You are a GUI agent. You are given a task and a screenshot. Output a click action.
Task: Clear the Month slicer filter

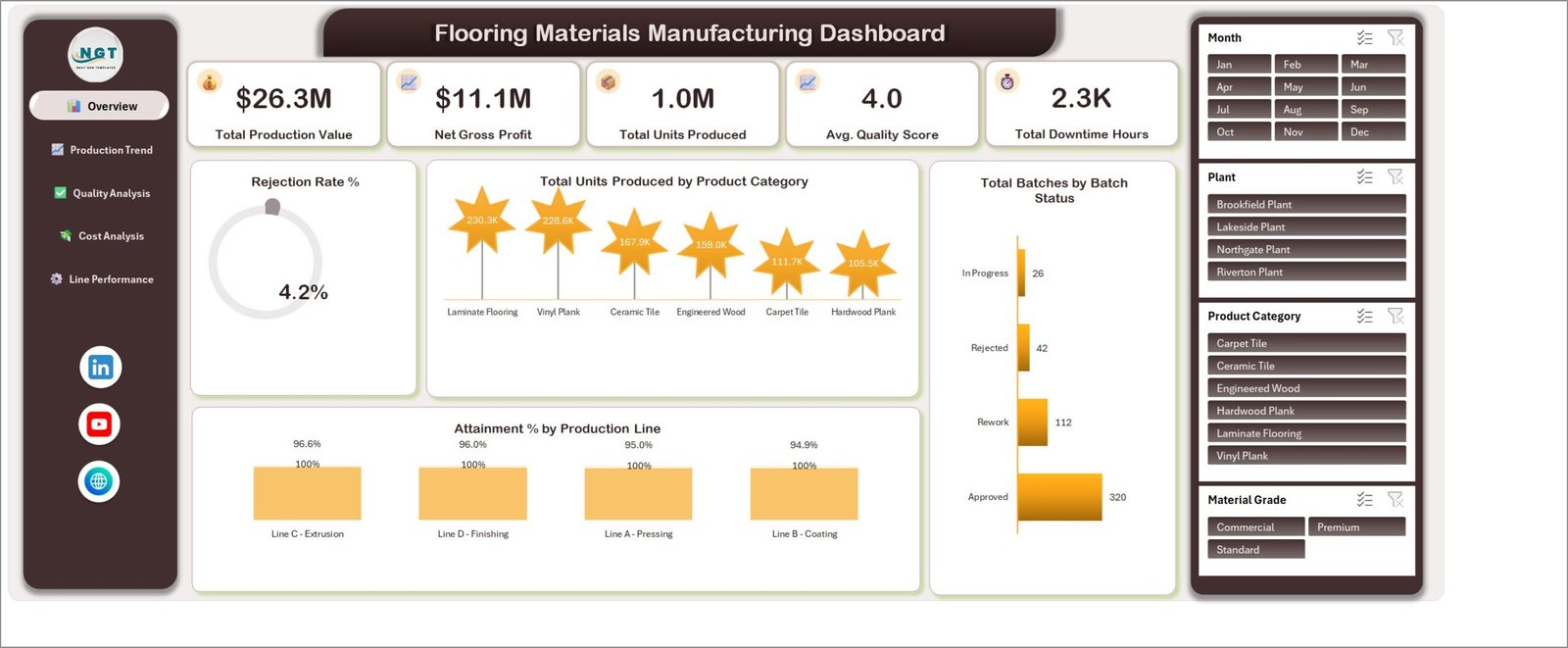(x=1396, y=38)
